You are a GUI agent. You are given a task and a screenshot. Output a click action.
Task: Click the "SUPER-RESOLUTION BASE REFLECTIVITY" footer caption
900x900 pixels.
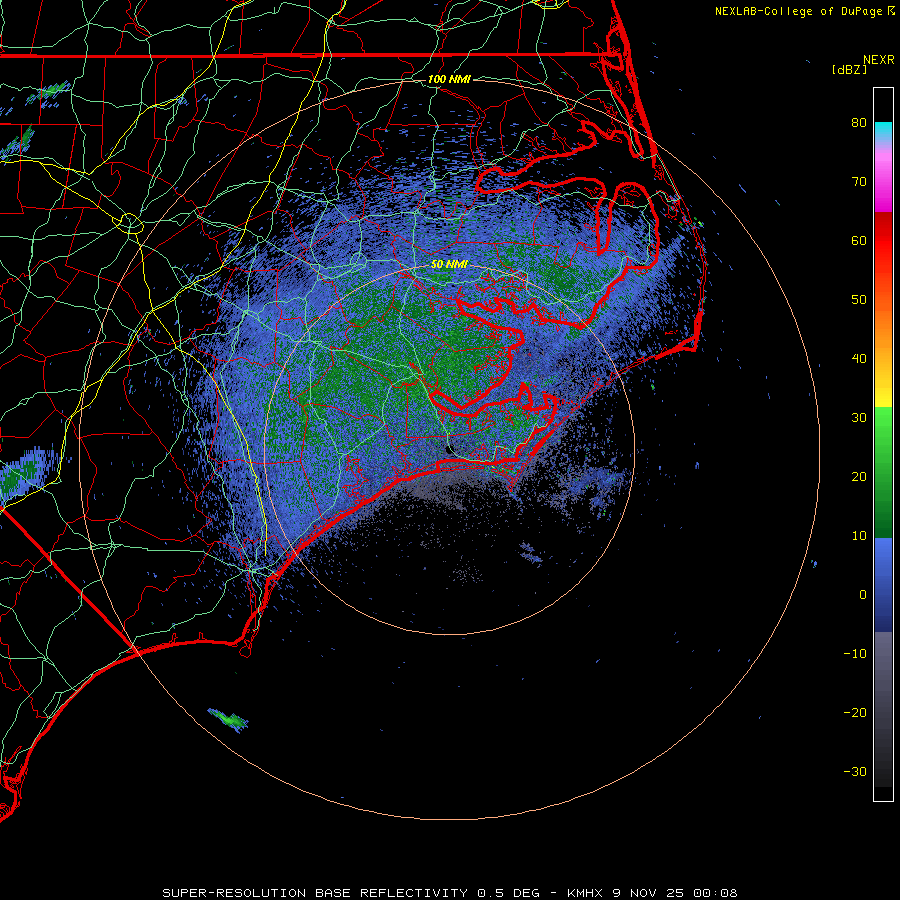coord(315,893)
